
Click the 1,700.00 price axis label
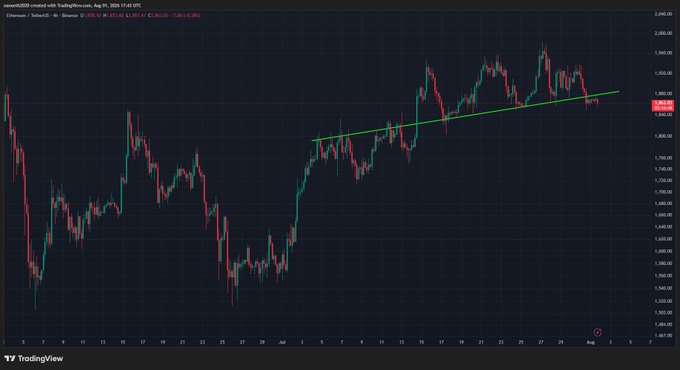pos(663,192)
